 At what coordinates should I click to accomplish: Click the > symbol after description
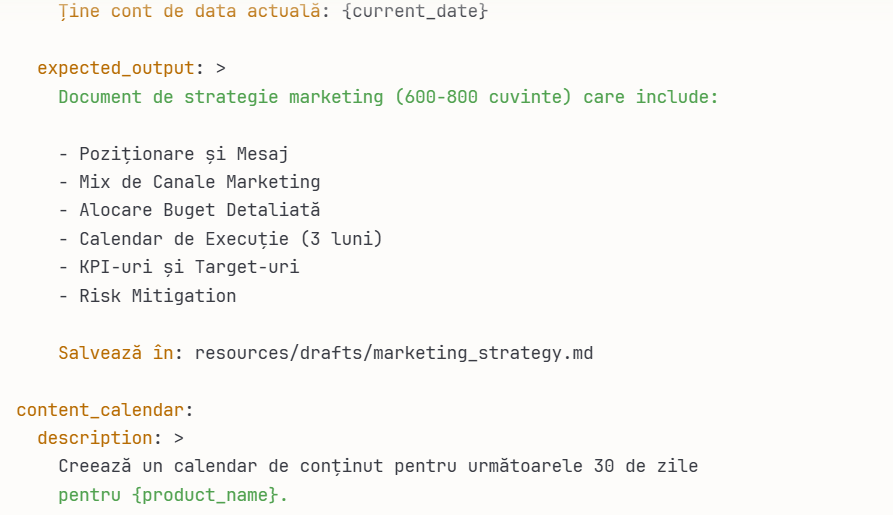pyautogui.click(x=178, y=438)
